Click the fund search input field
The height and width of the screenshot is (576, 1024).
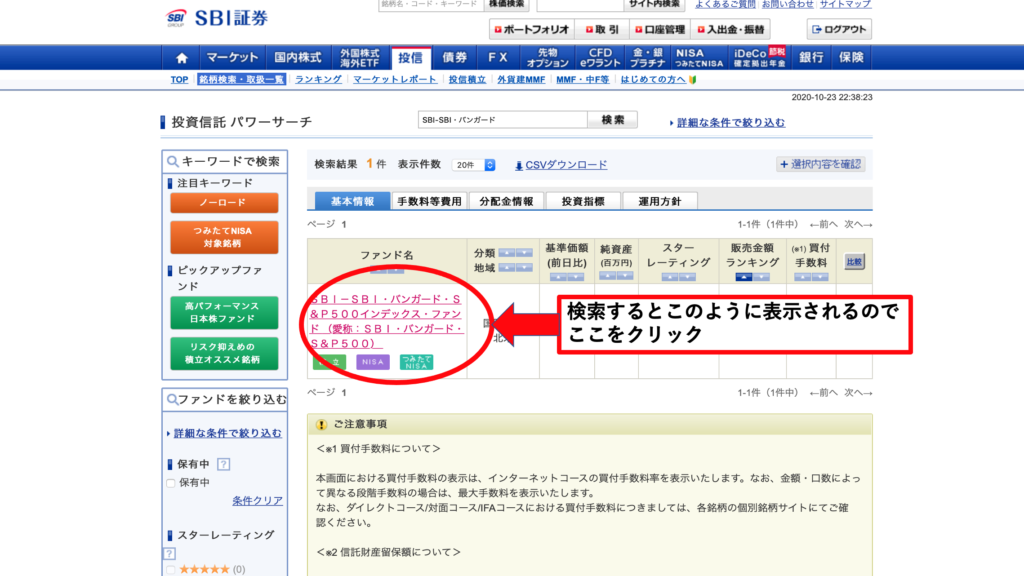click(x=503, y=120)
